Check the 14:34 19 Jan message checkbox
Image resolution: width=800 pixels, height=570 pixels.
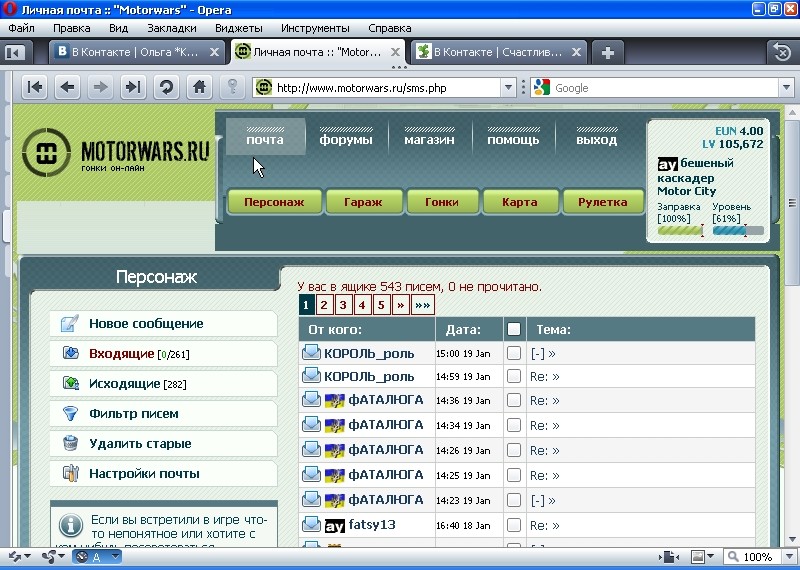pos(514,425)
